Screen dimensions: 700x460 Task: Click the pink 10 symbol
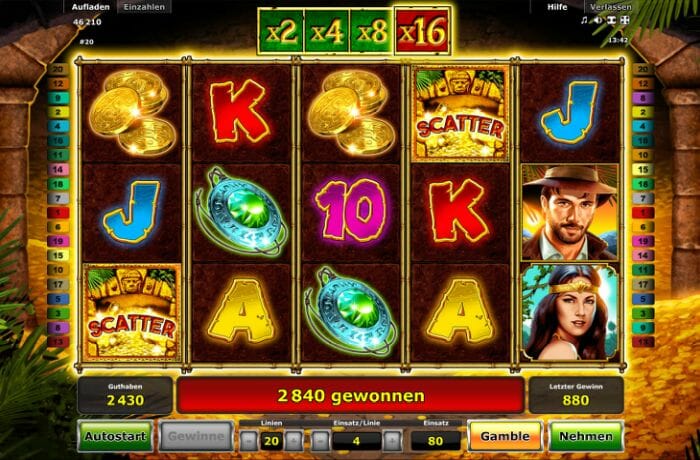coord(351,210)
